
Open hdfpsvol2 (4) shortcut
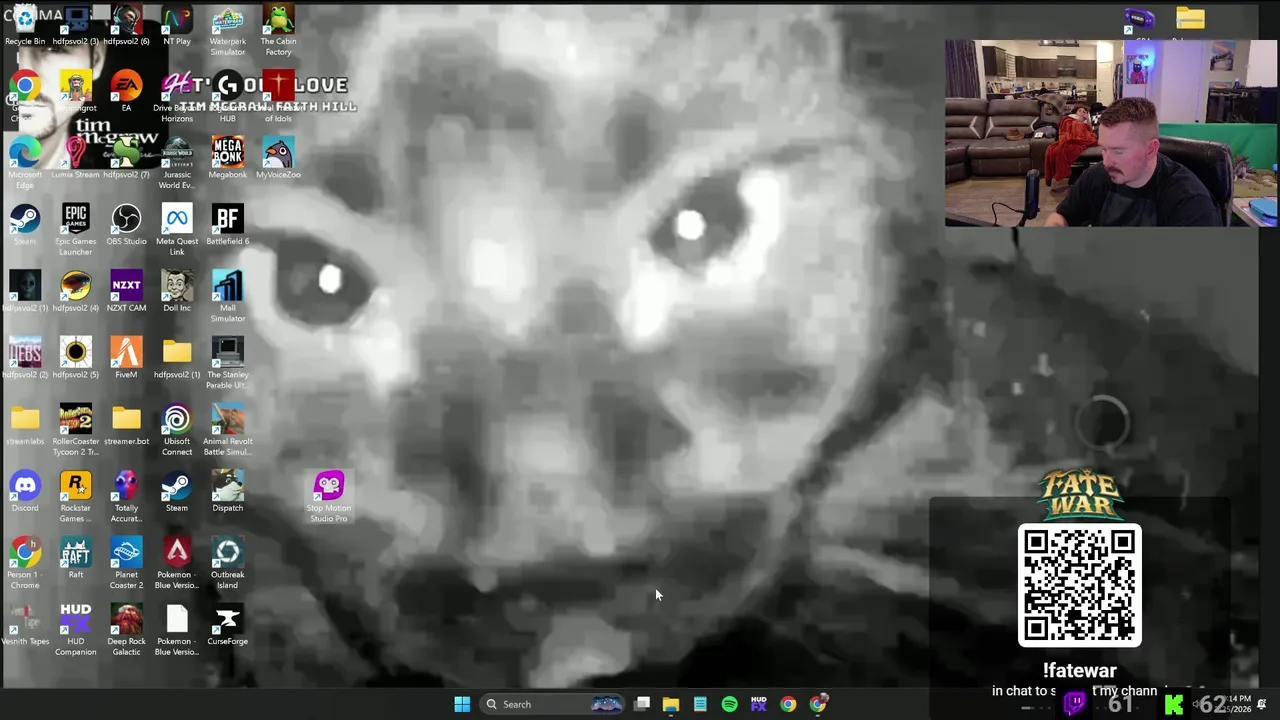click(75, 292)
